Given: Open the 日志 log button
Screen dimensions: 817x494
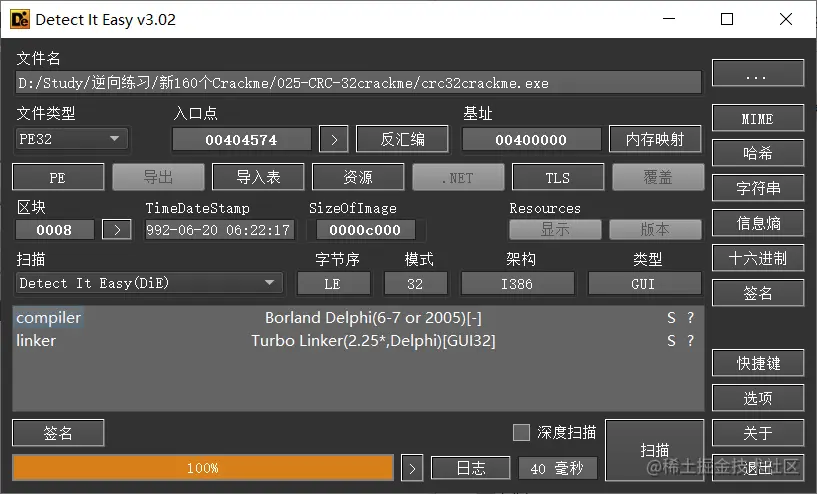Looking at the screenshot, I should click(471, 468).
